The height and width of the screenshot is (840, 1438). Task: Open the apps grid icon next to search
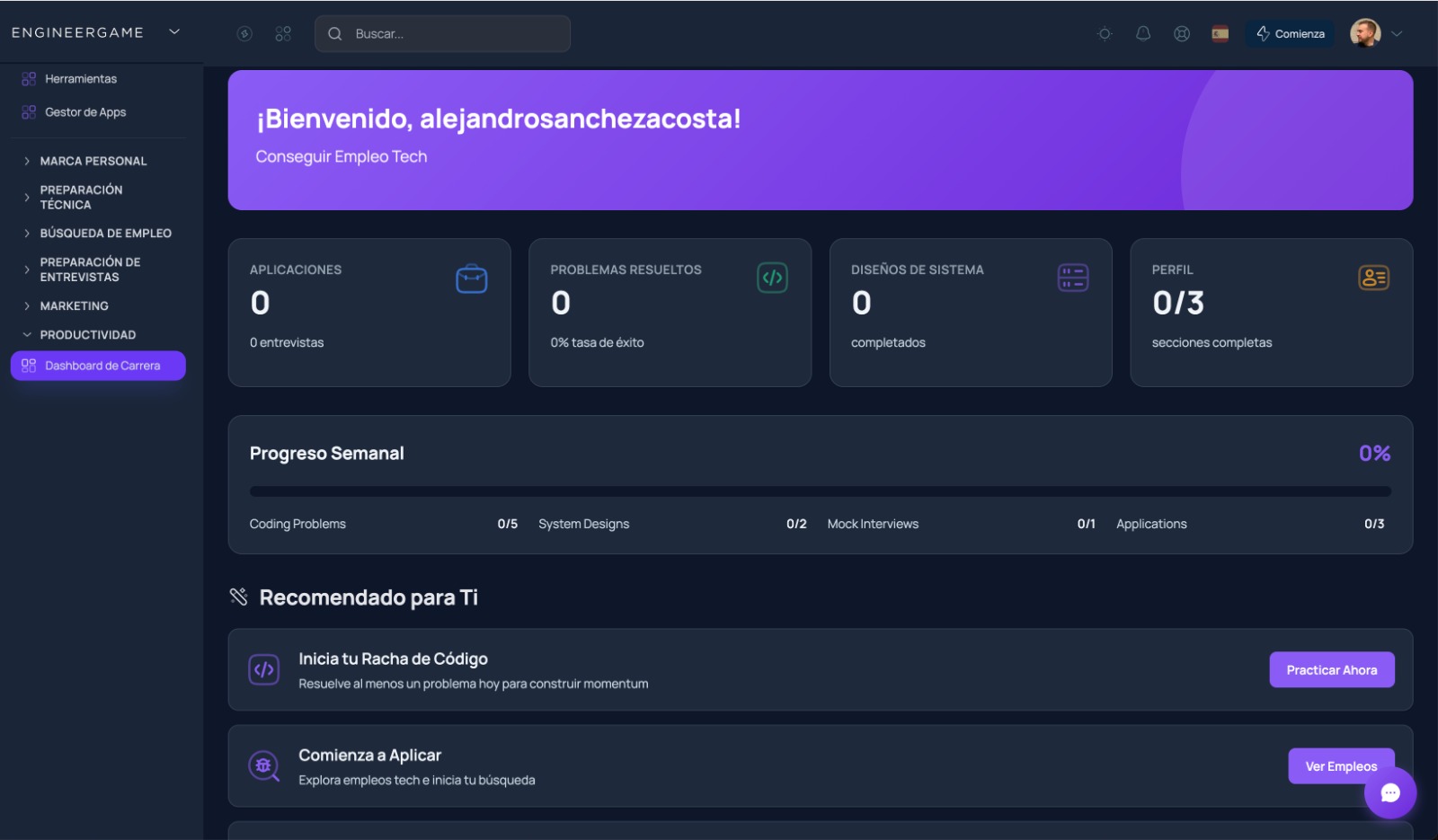click(x=283, y=33)
